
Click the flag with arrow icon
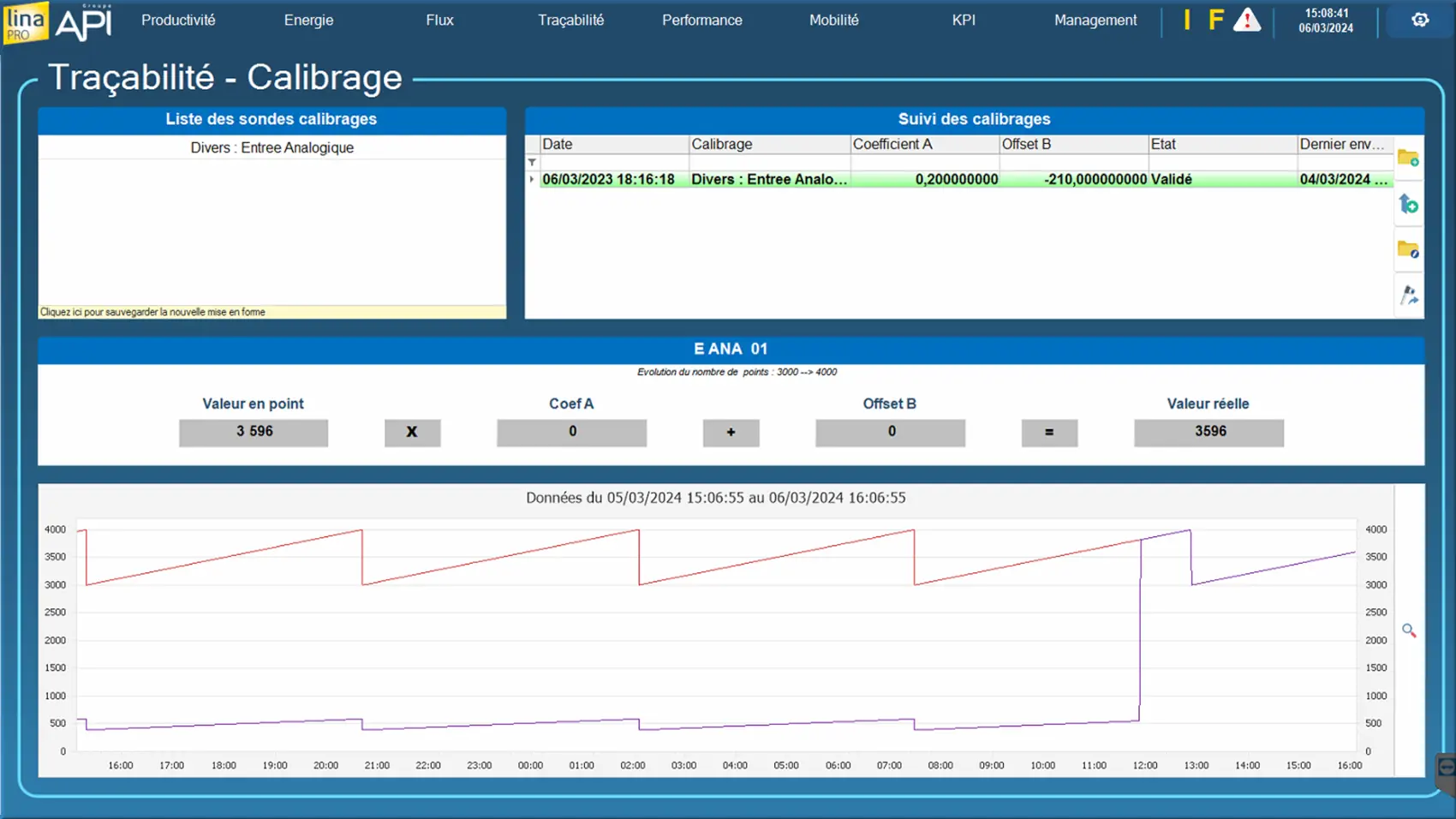coord(1408,296)
